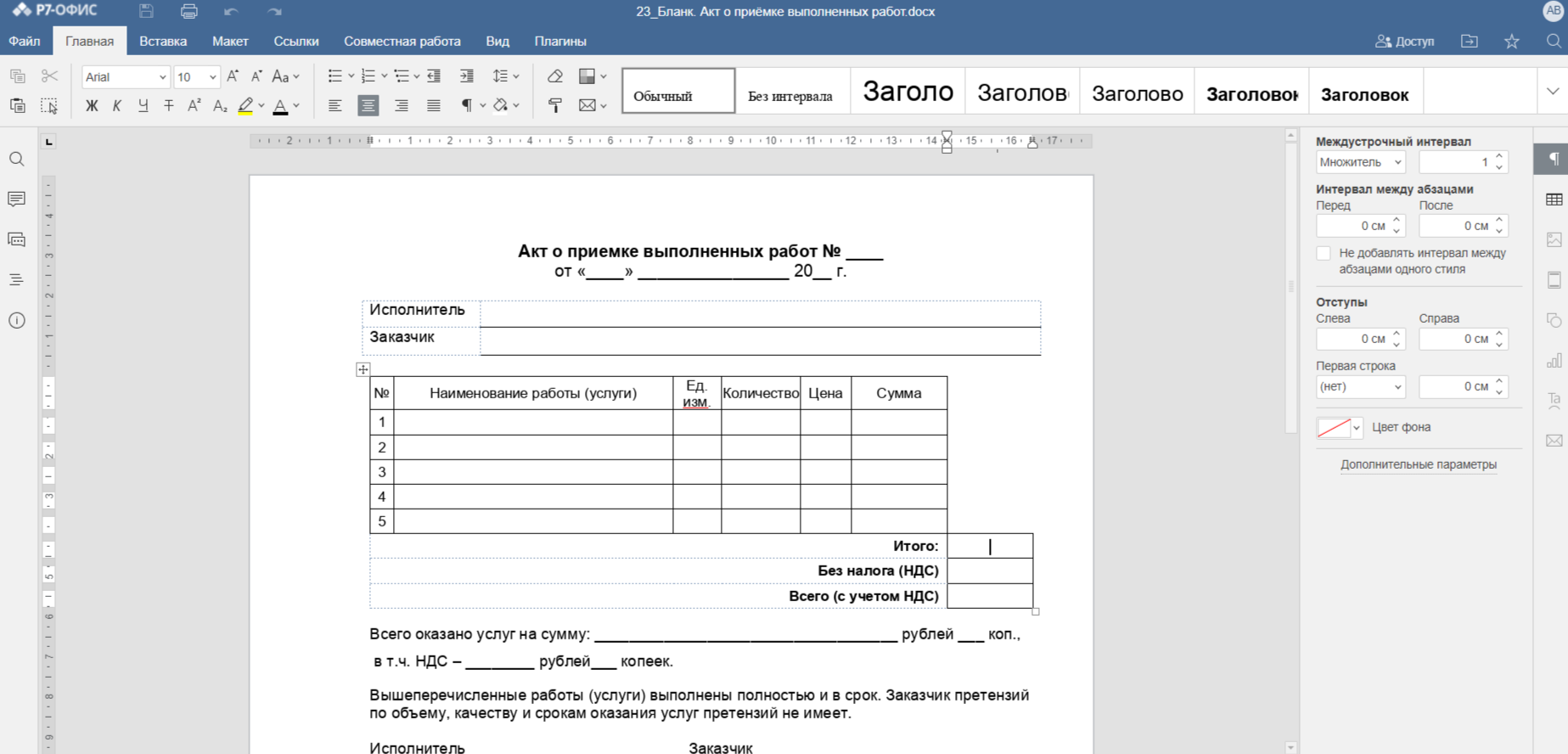Click the Слева indent input field

click(1361, 339)
